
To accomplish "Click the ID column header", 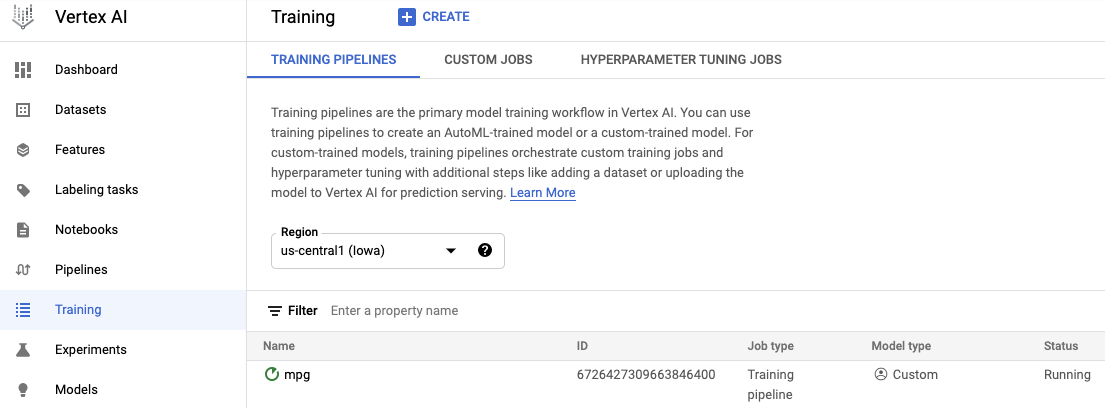I will point(582,346).
